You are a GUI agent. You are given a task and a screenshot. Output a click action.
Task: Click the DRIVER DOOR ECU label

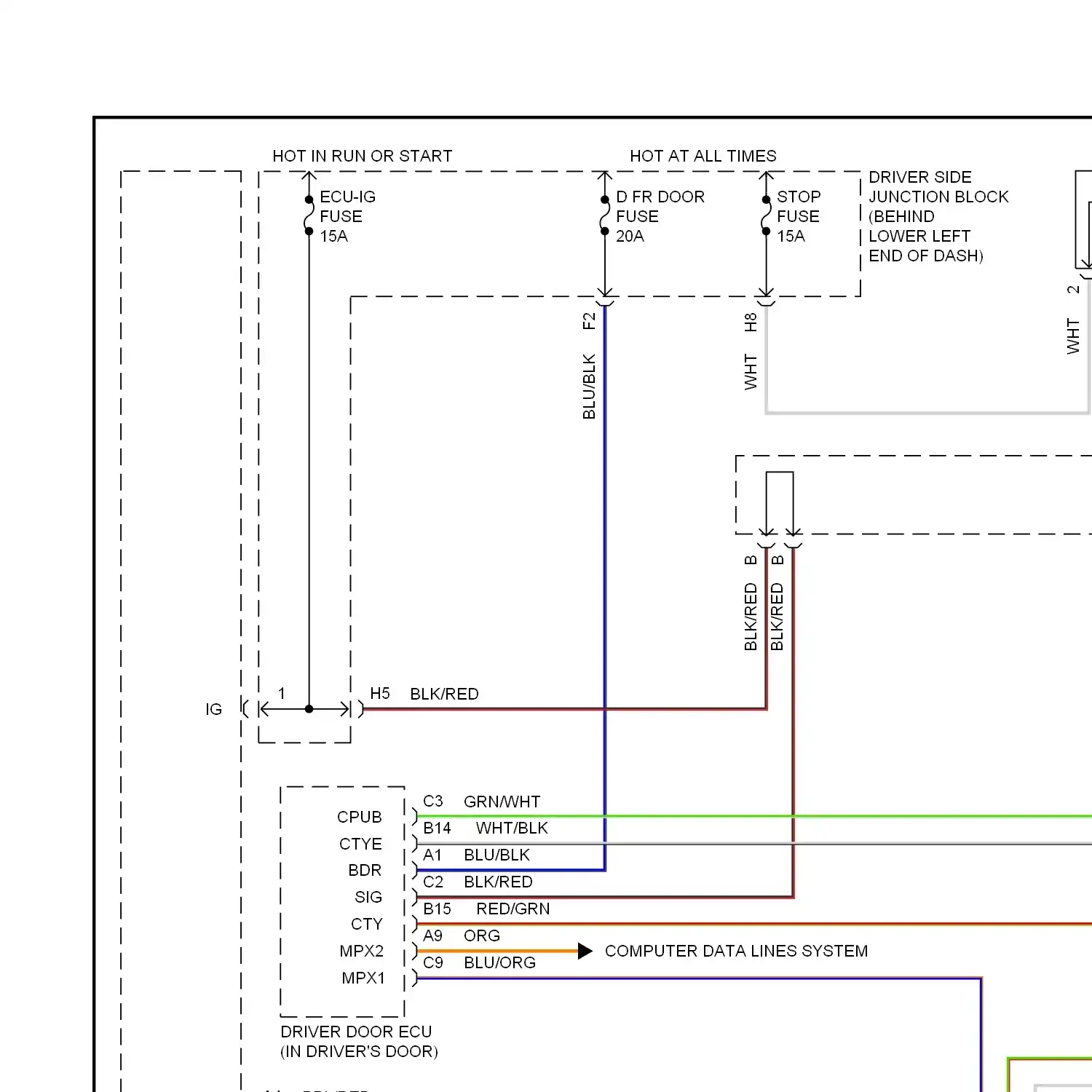tap(356, 1032)
